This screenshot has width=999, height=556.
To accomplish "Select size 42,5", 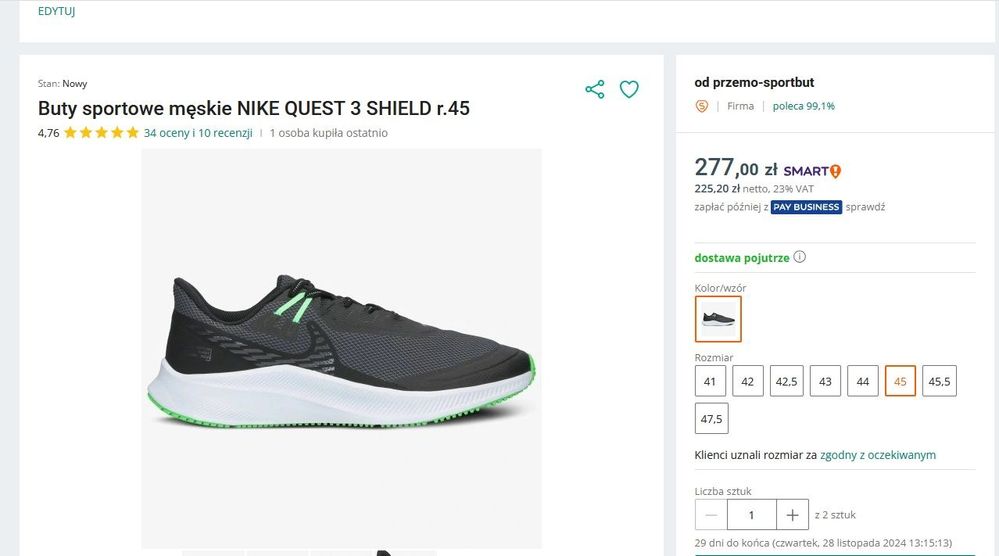I will (786, 381).
